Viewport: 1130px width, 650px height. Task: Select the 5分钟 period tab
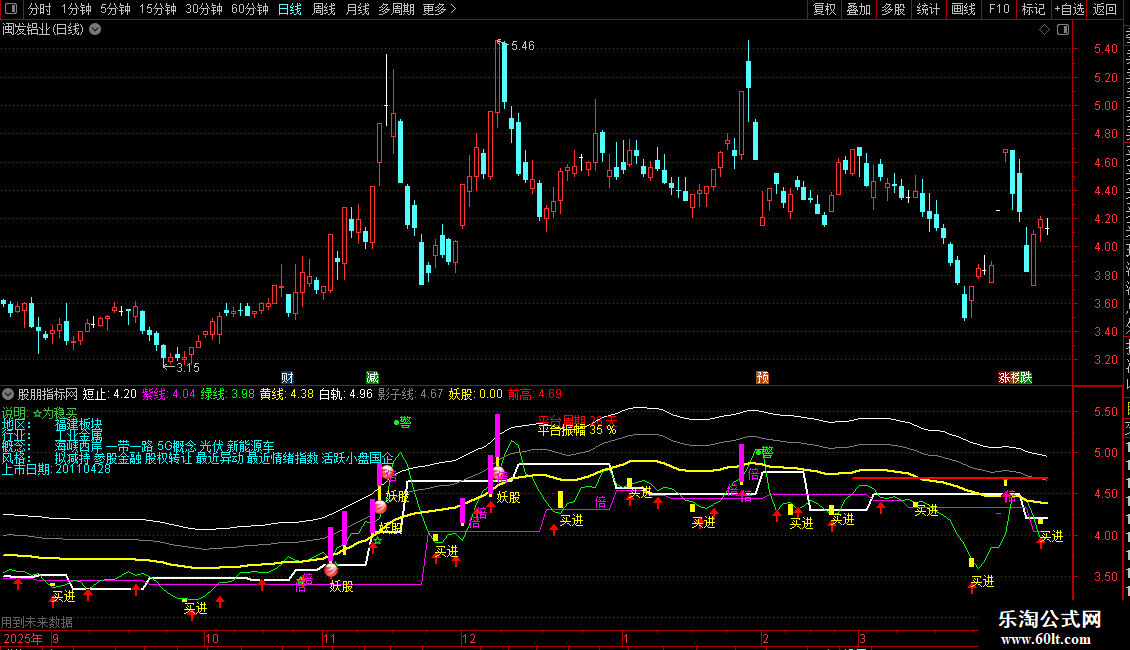pyautogui.click(x=115, y=9)
